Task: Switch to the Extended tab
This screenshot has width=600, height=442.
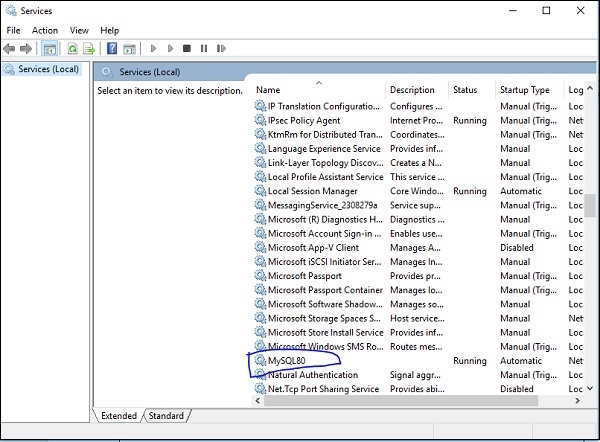Action: 120,415
